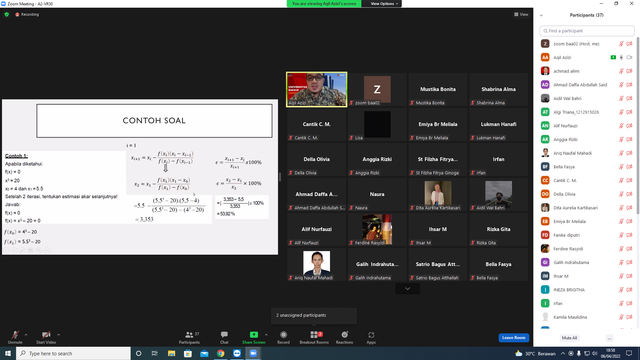The height and width of the screenshot is (360, 640).
Task: Open Breakout Rooms icon
Action: tap(314, 335)
